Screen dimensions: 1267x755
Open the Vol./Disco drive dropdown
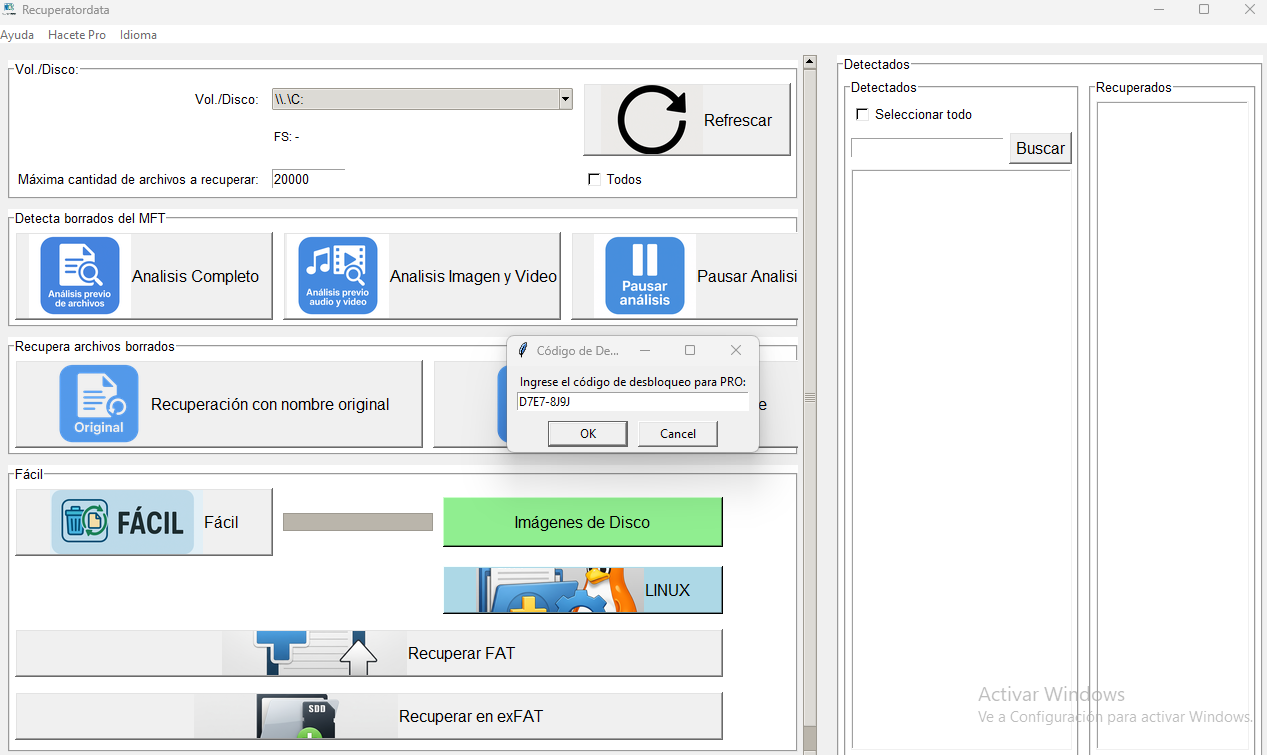tap(565, 99)
